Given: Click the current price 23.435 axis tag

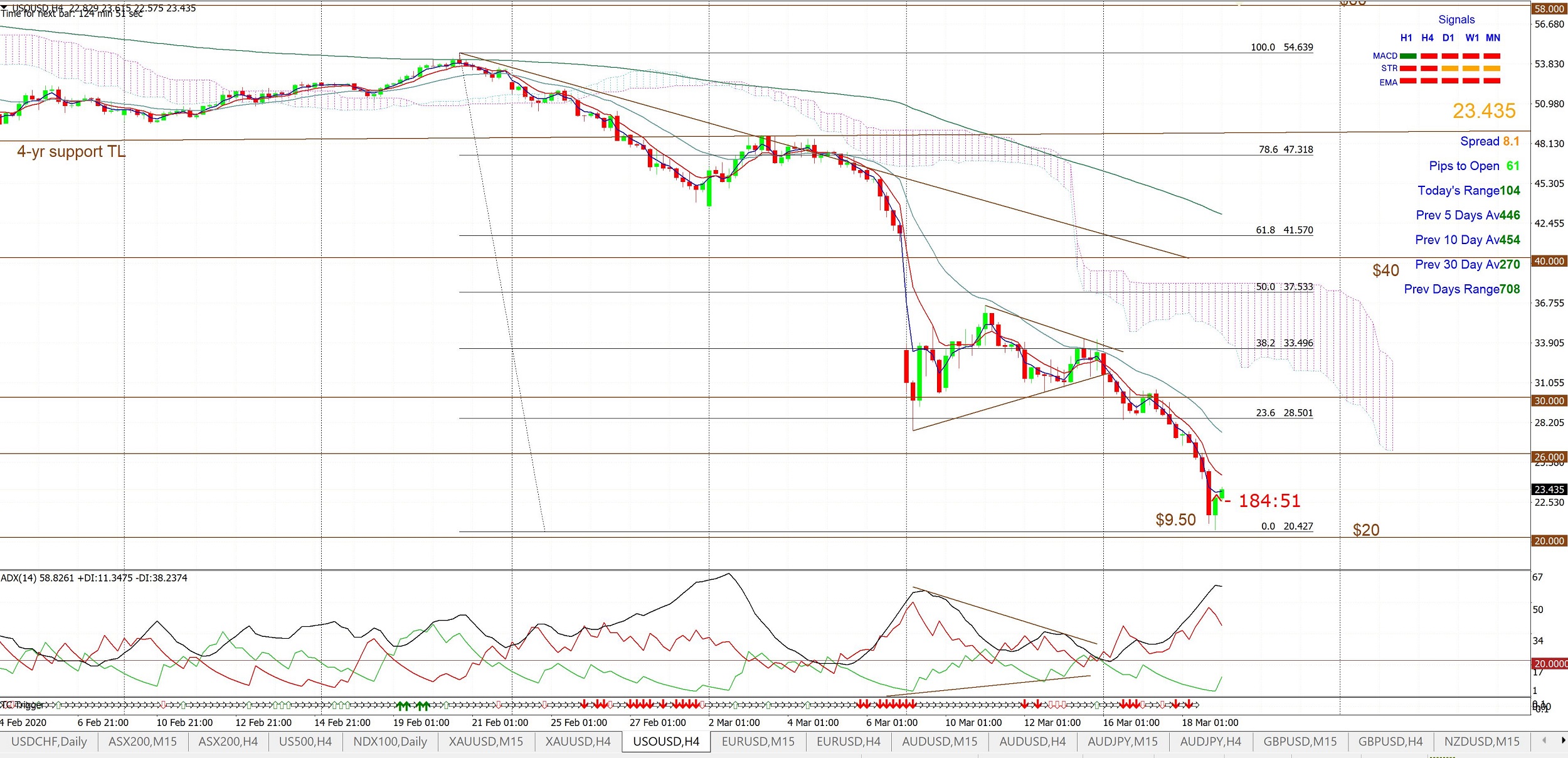Looking at the screenshot, I should (x=1549, y=489).
